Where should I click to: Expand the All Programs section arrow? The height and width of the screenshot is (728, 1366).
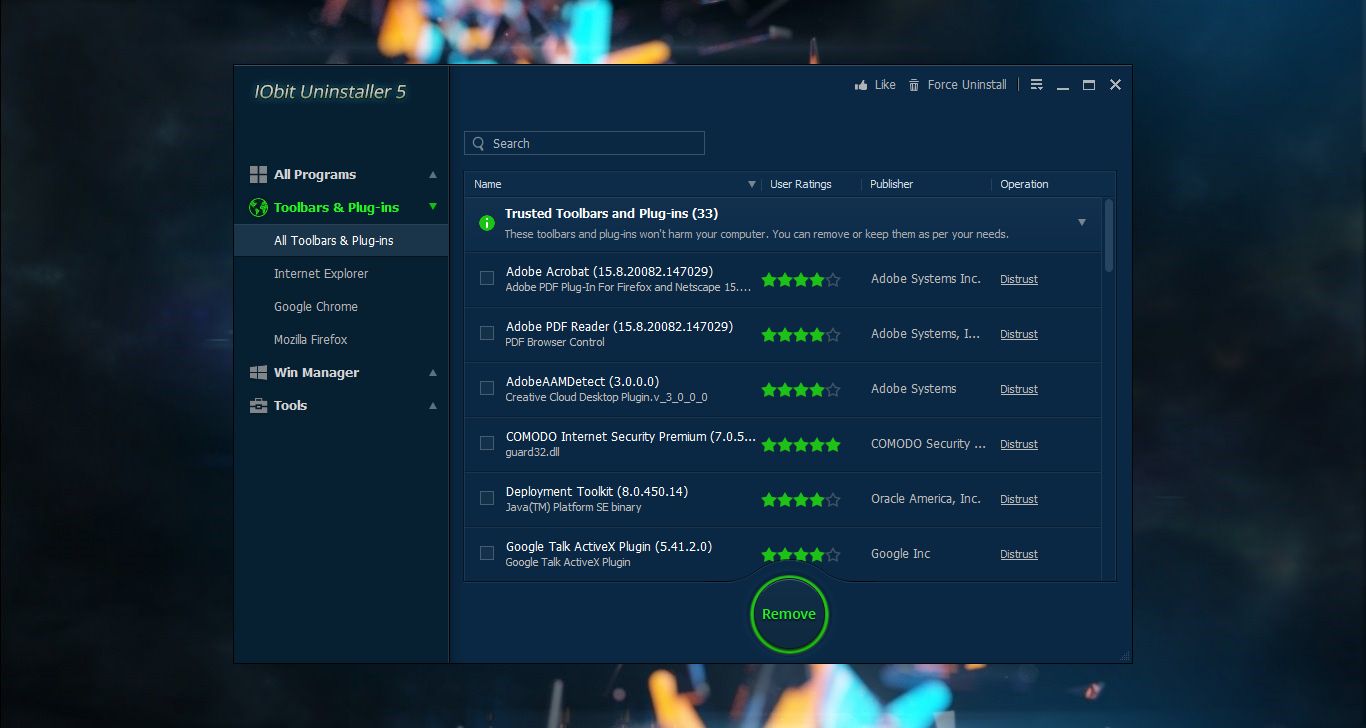click(x=433, y=174)
